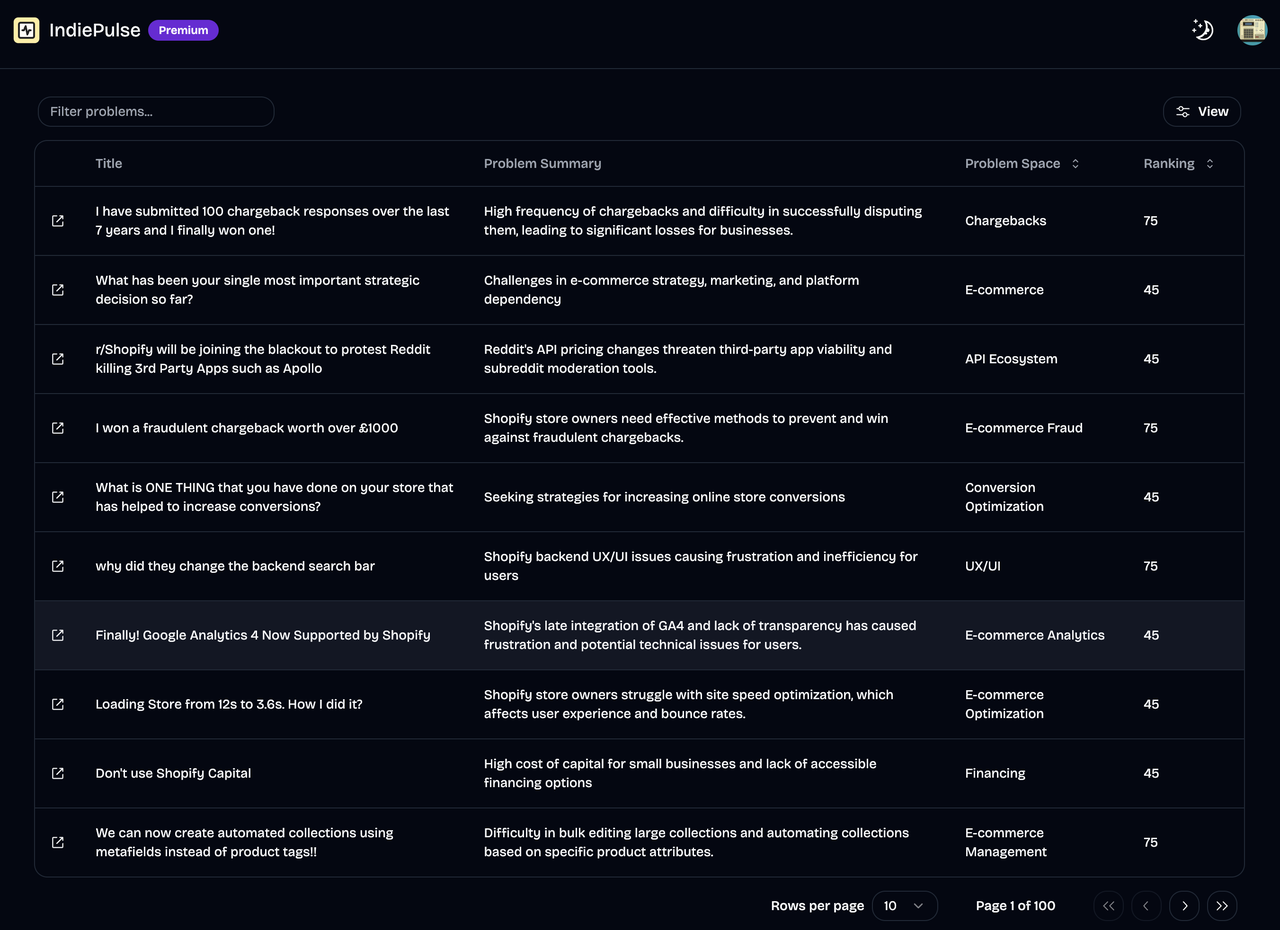Click the 'UX/UI' problem space cell
The height and width of the screenshot is (930, 1280).
click(983, 566)
